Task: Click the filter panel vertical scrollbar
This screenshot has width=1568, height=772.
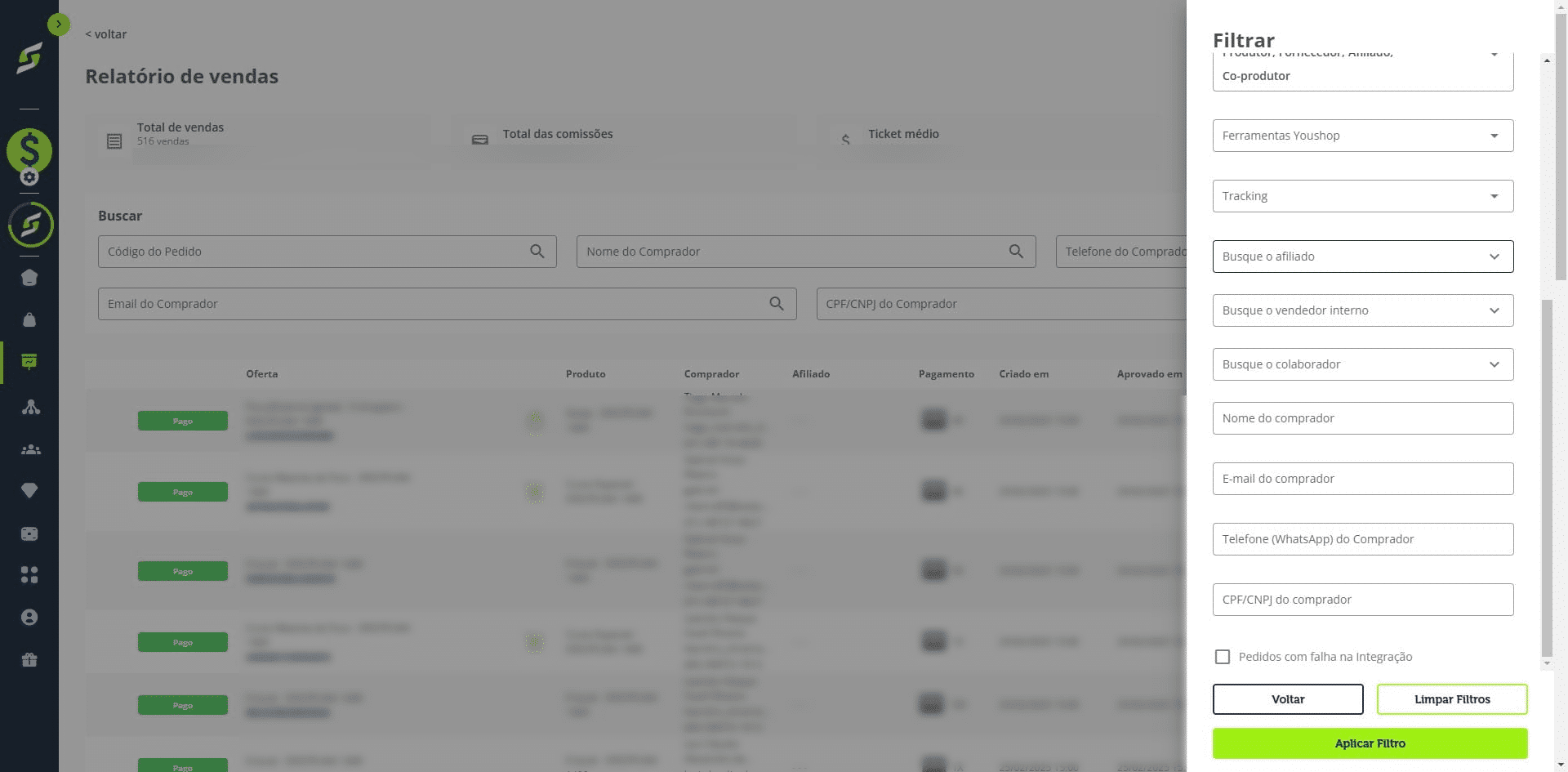Action: pos(1546,478)
